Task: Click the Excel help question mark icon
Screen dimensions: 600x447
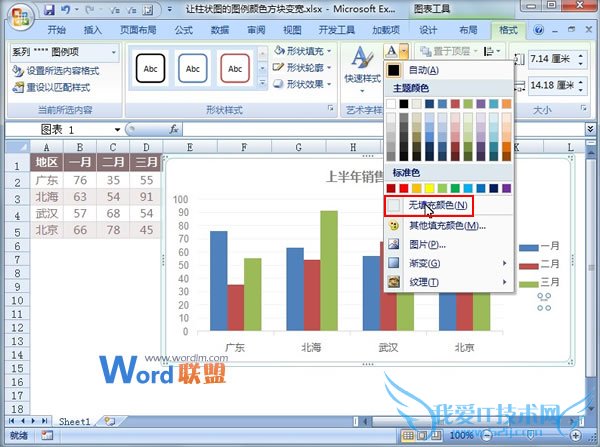Action: coord(538,30)
